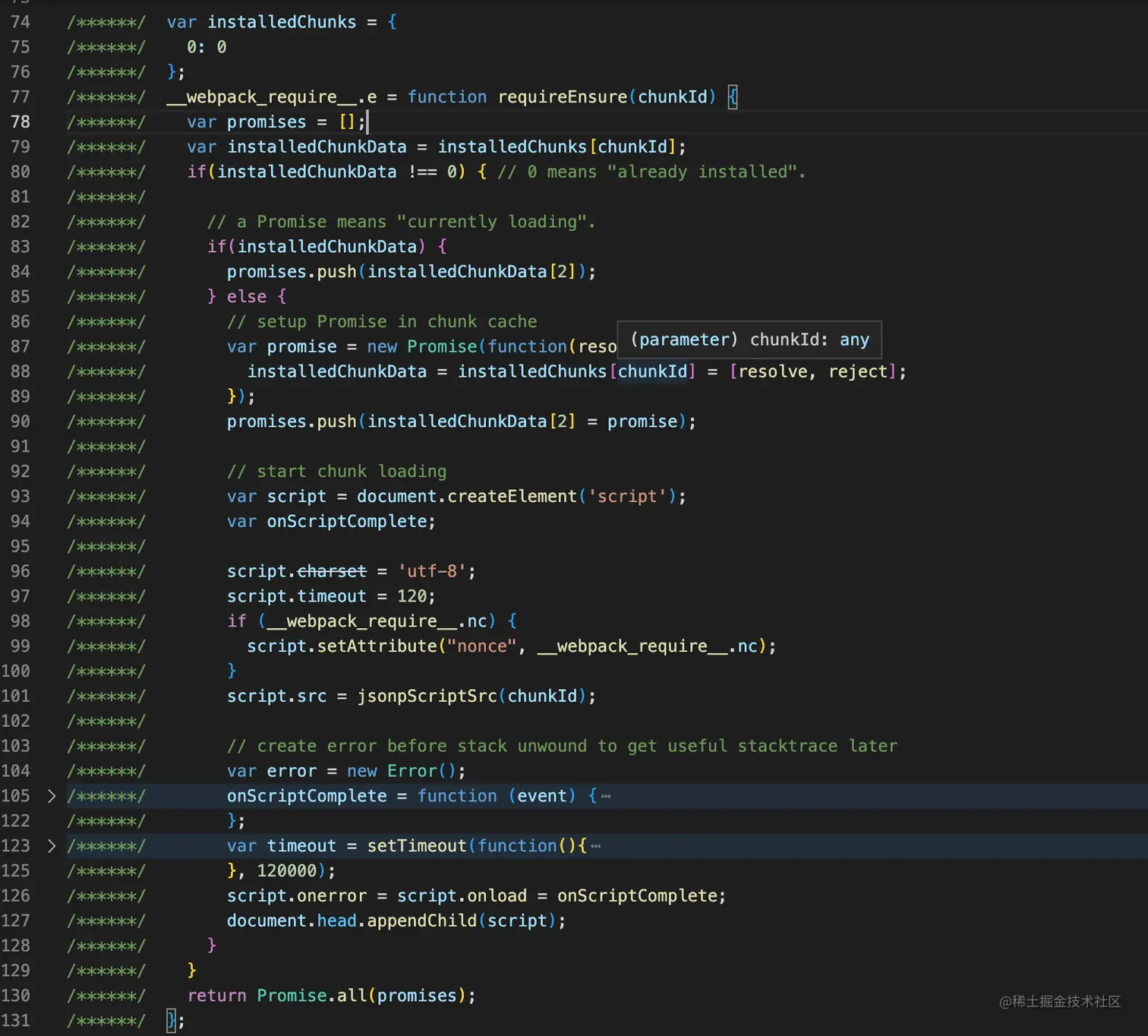Click "onScriptComplete" declaration on line 94
The width and height of the screenshot is (1148, 1036).
click(x=347, y=522)
